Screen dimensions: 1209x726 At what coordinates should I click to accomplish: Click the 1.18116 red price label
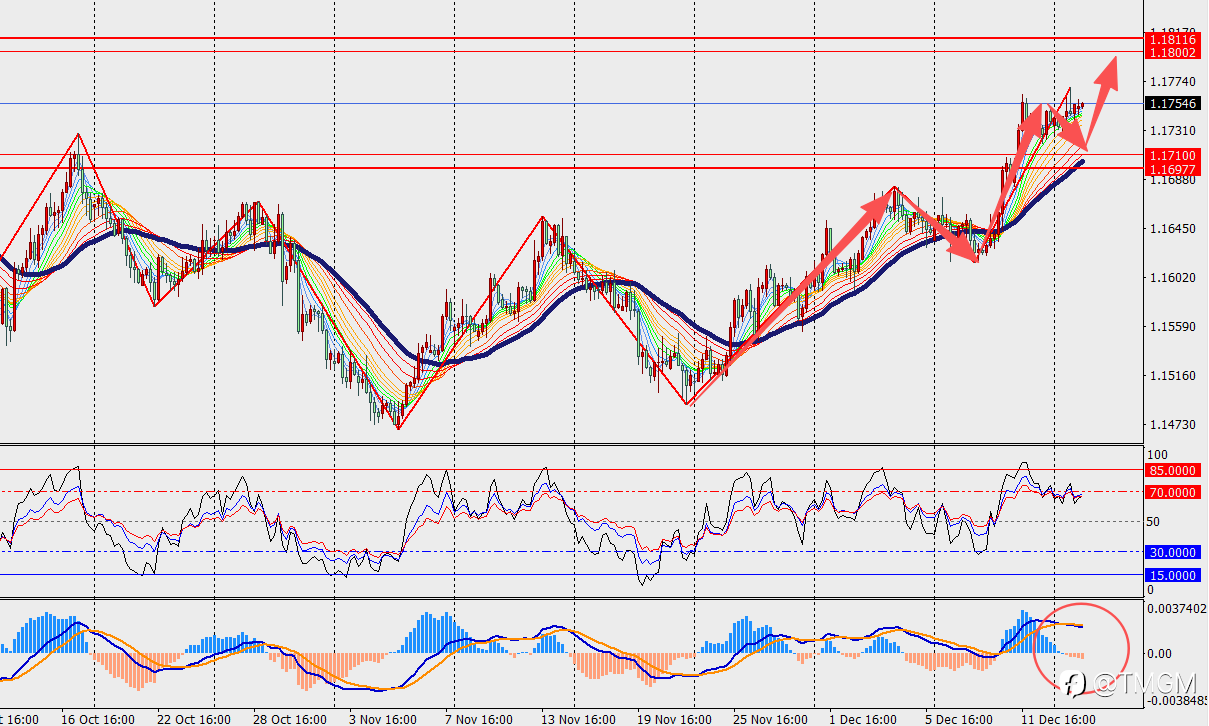point(1173,39)
